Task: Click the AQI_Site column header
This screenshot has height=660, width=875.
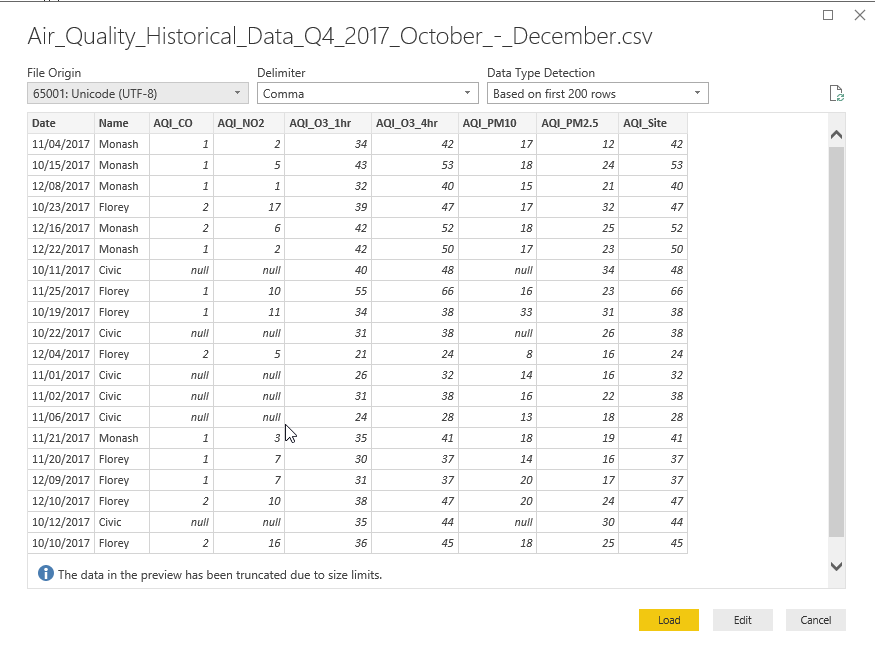Action: click(652, 123)
